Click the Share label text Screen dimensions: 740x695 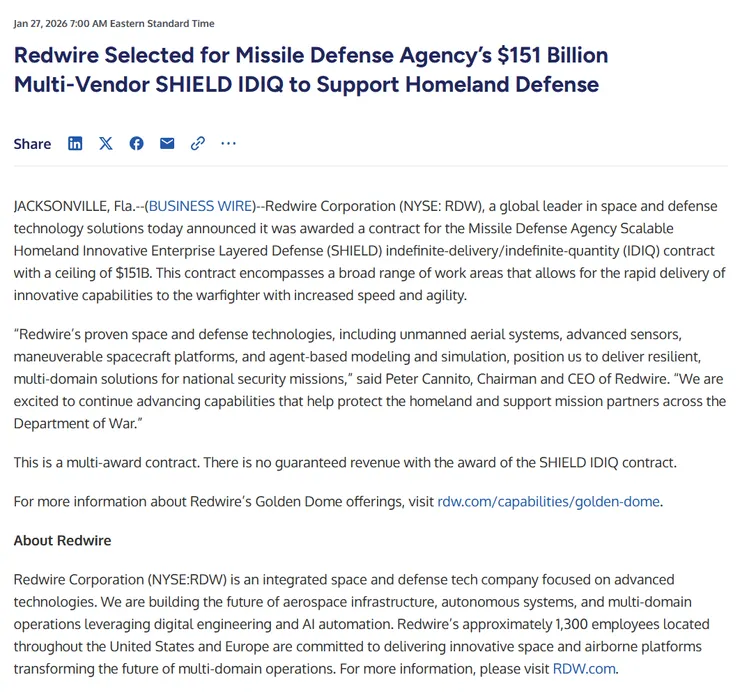click(32, 144)
